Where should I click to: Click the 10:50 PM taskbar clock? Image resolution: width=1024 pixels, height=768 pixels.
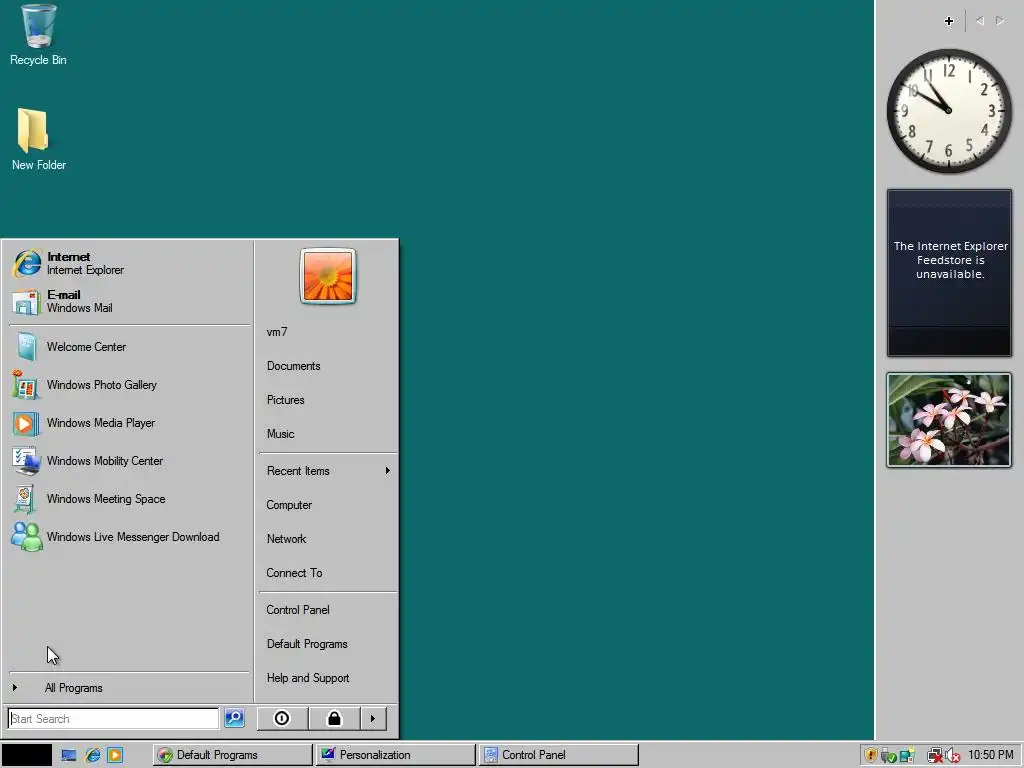tap(991, 755)
